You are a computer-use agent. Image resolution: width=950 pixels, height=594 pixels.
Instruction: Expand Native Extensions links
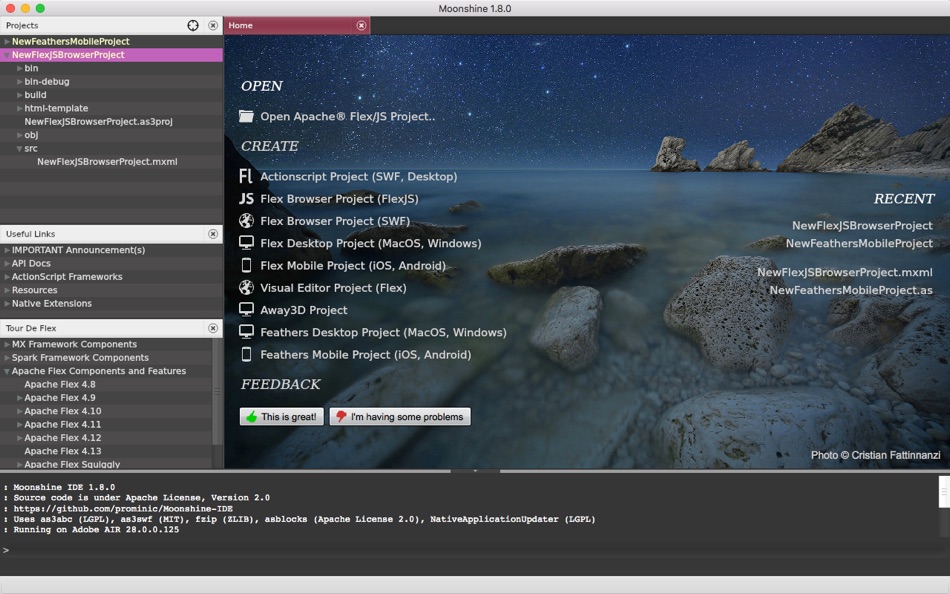7,303
